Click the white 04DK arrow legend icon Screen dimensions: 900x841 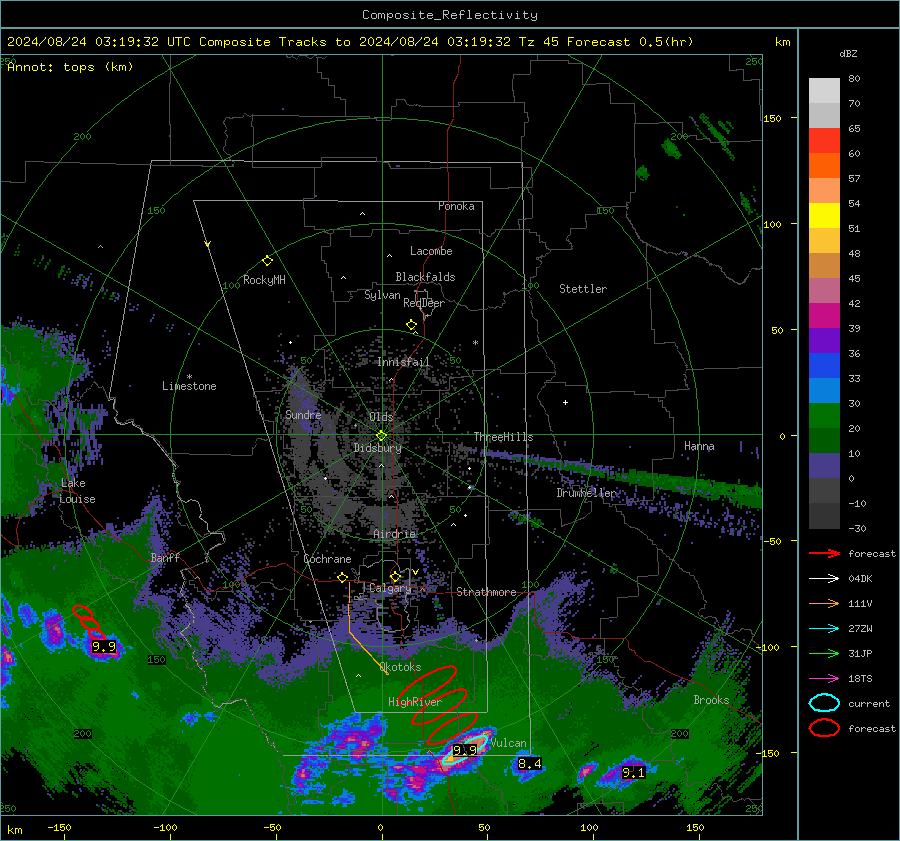(824, 579)
